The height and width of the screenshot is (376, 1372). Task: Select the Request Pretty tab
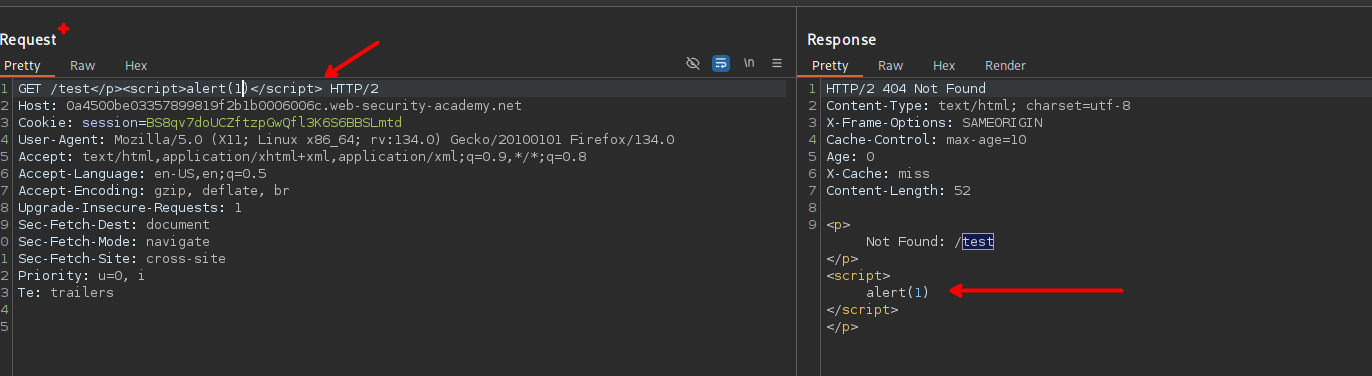(x=21, y=65)
